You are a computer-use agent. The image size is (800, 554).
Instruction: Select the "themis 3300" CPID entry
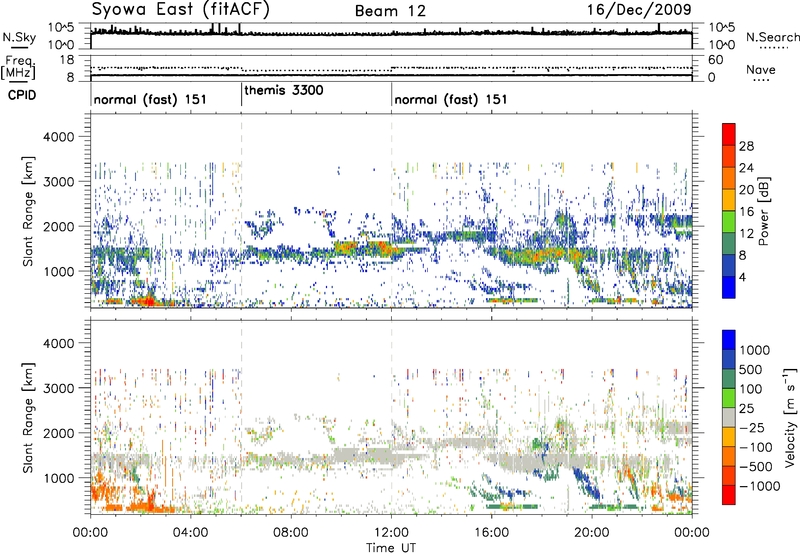tap(284, 90)
